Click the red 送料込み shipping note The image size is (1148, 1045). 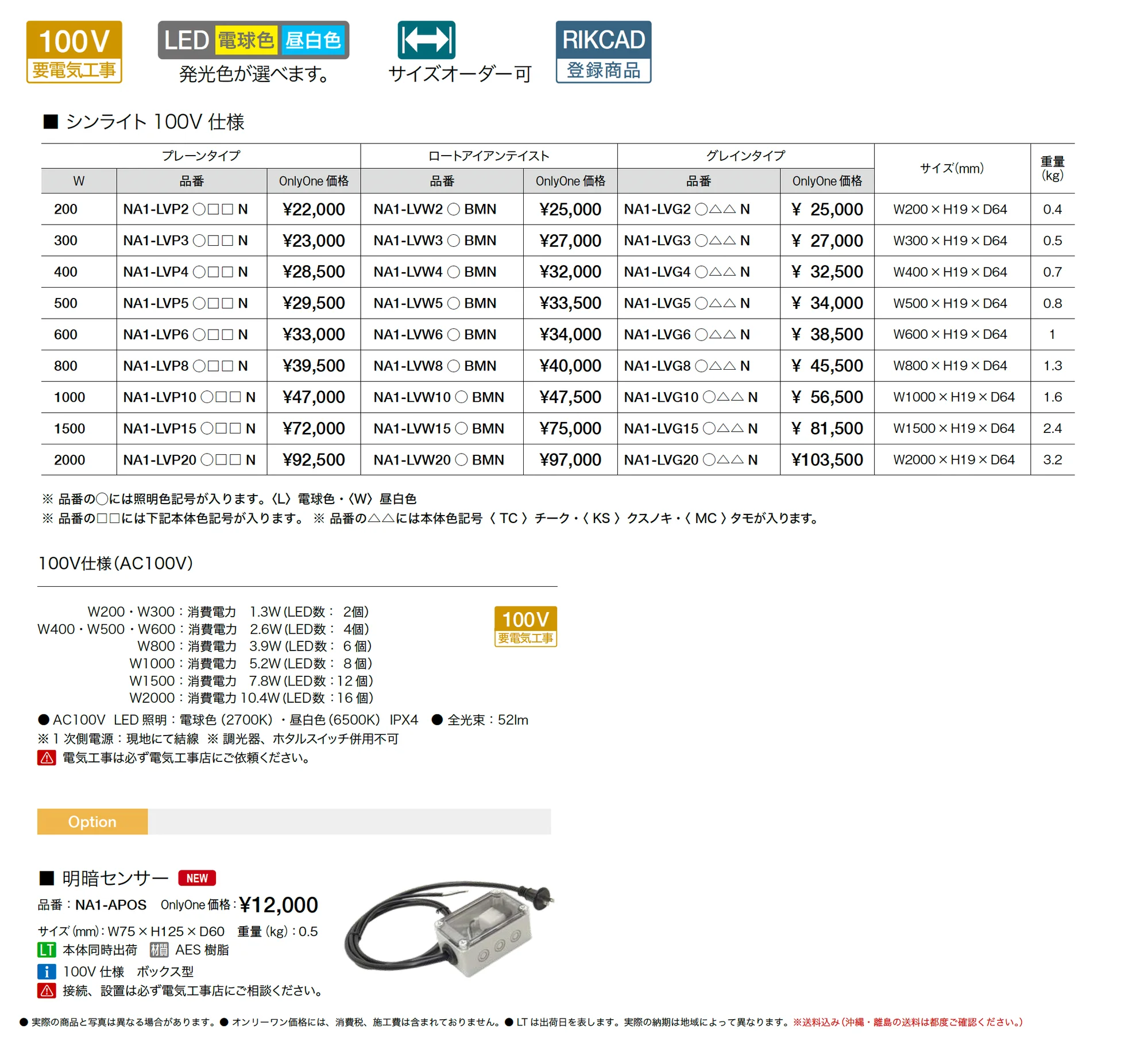(907, 1022)
